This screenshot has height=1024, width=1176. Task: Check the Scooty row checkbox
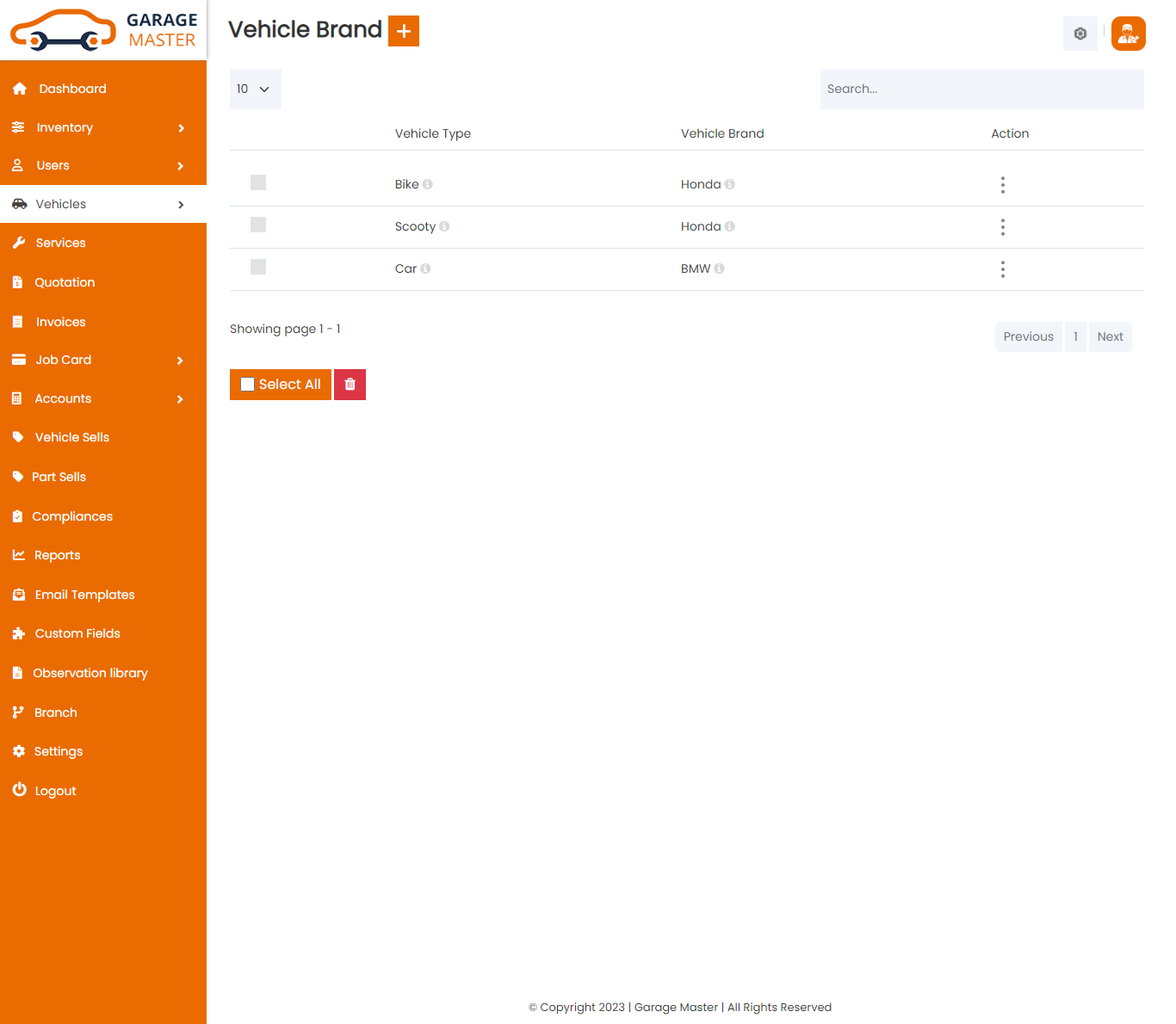258,225
